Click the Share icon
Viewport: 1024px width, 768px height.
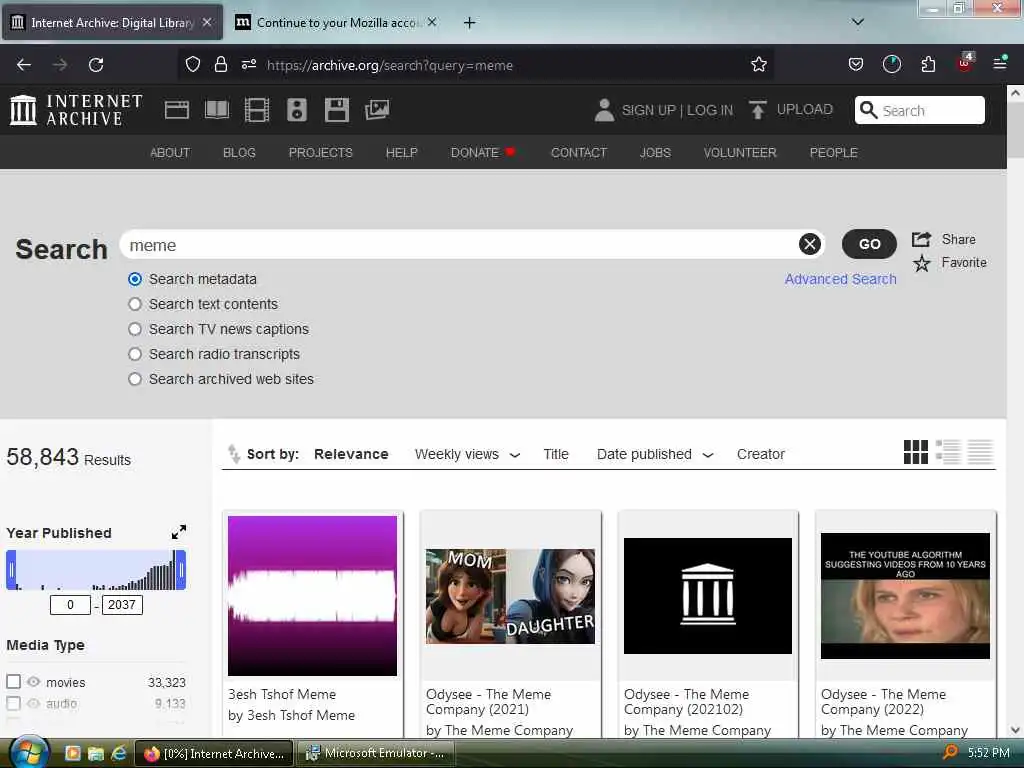point(921,239)
